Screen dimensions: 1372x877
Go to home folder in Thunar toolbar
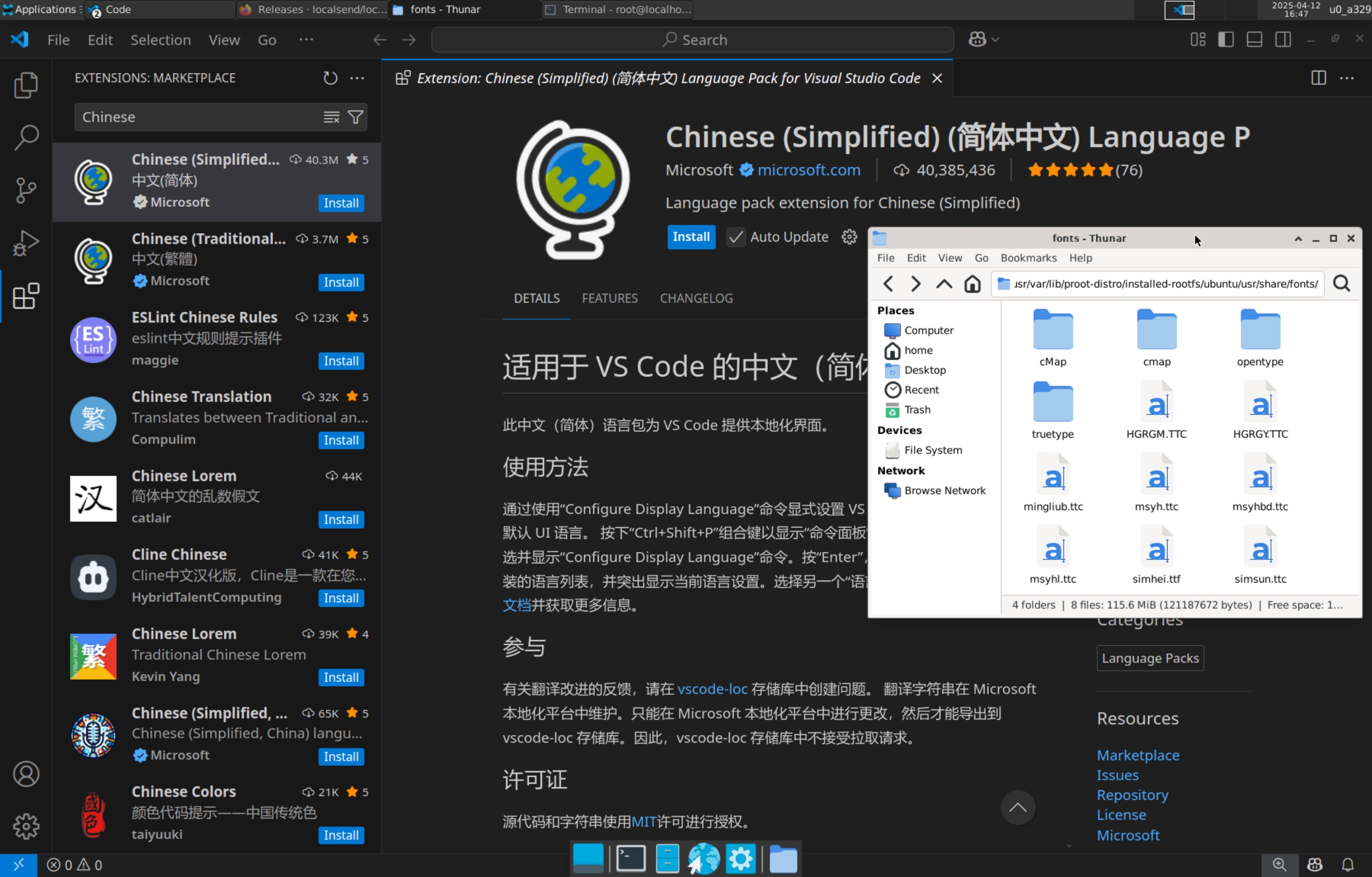pyautogui.click(x=972, y=284)
